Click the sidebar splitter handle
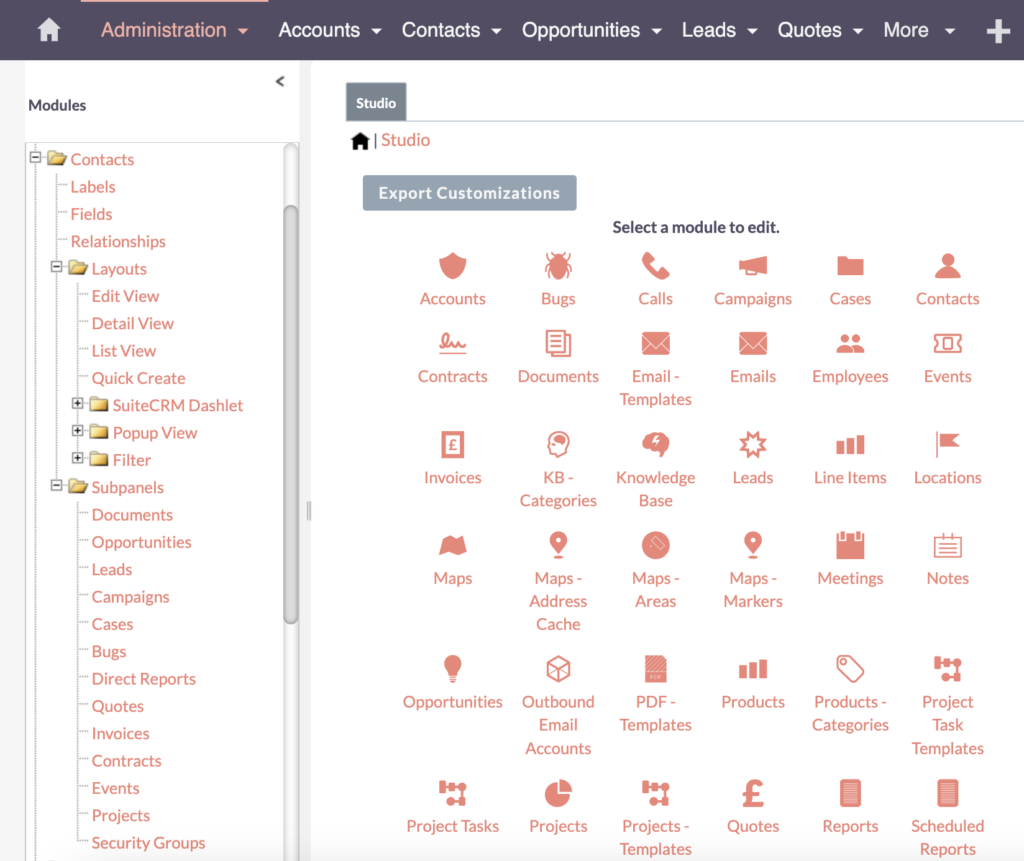1024x861 pixels. pos(309,510)
